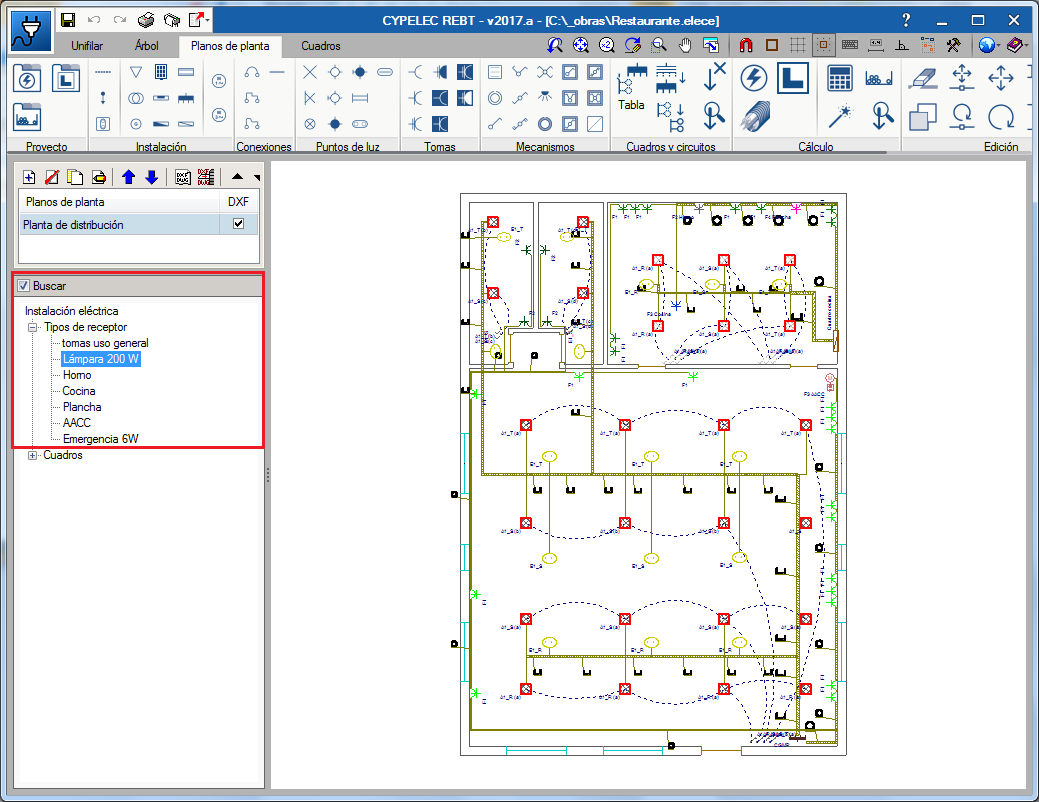Expand the Cuadros tree node
Screen dimensions: 1039x802
pos(32,455)
